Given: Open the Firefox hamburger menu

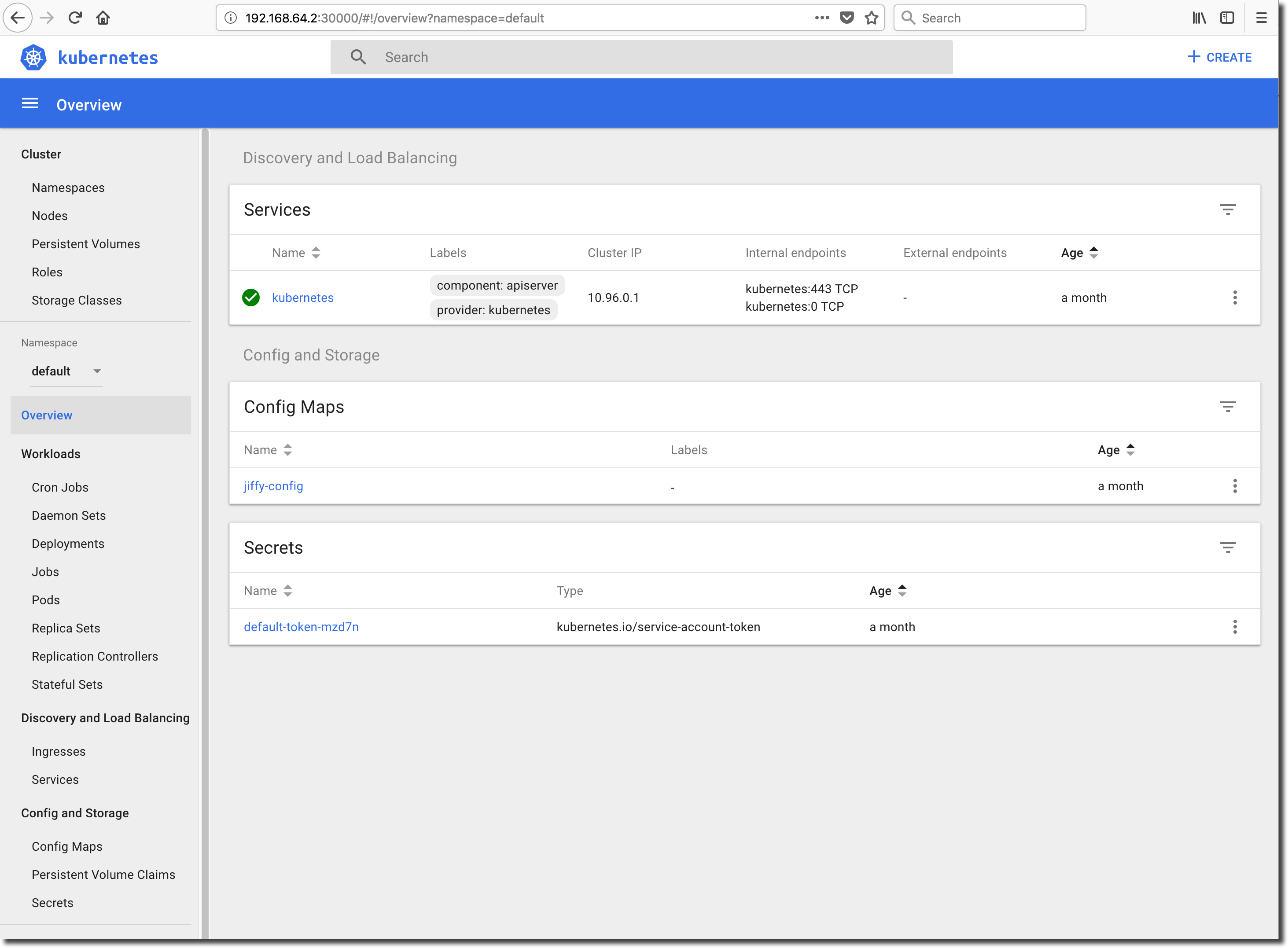Looking at the screenshot, I should click(x=1261, y=18).
